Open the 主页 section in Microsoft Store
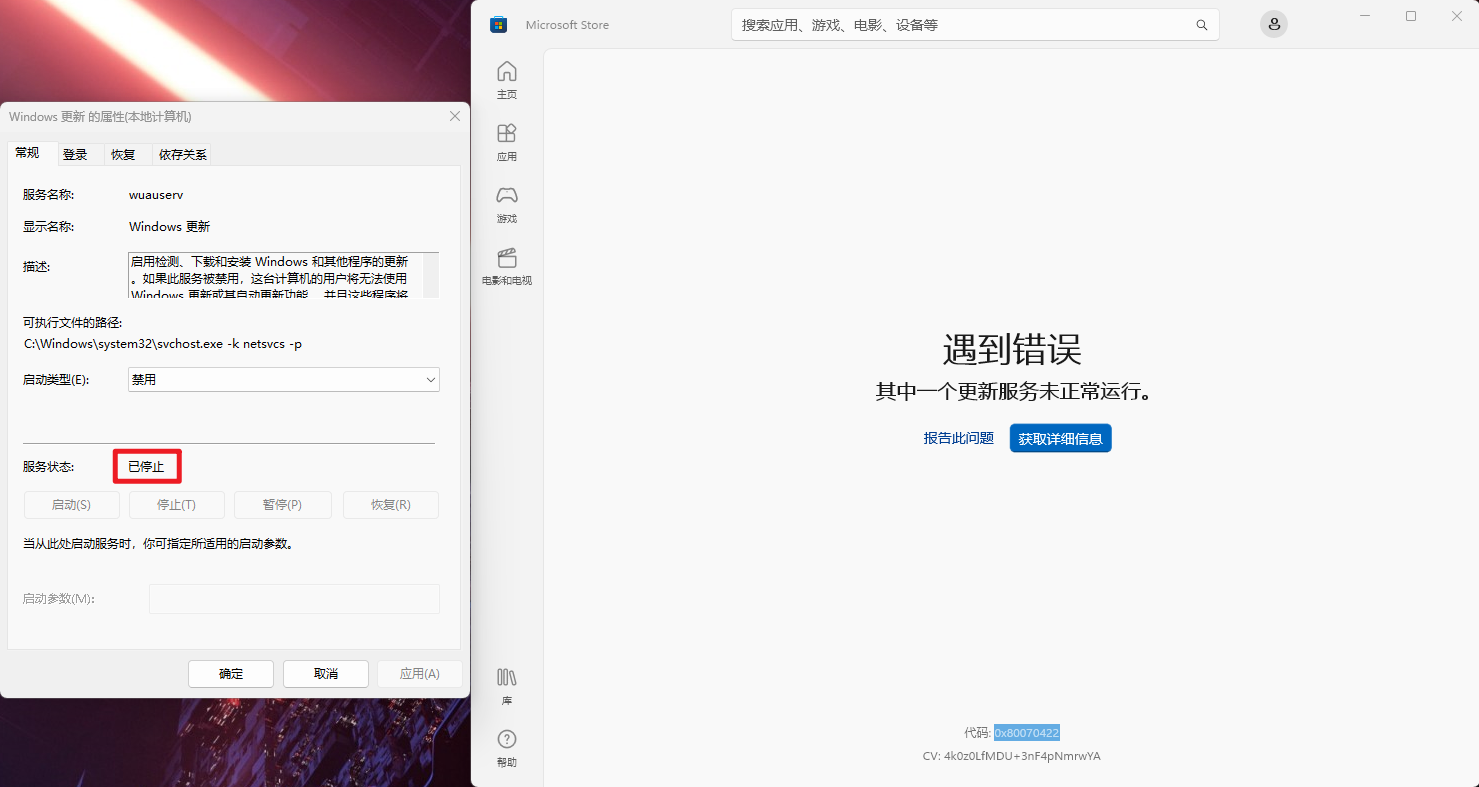Screen dimensions: 1479x787 (507, 78)
